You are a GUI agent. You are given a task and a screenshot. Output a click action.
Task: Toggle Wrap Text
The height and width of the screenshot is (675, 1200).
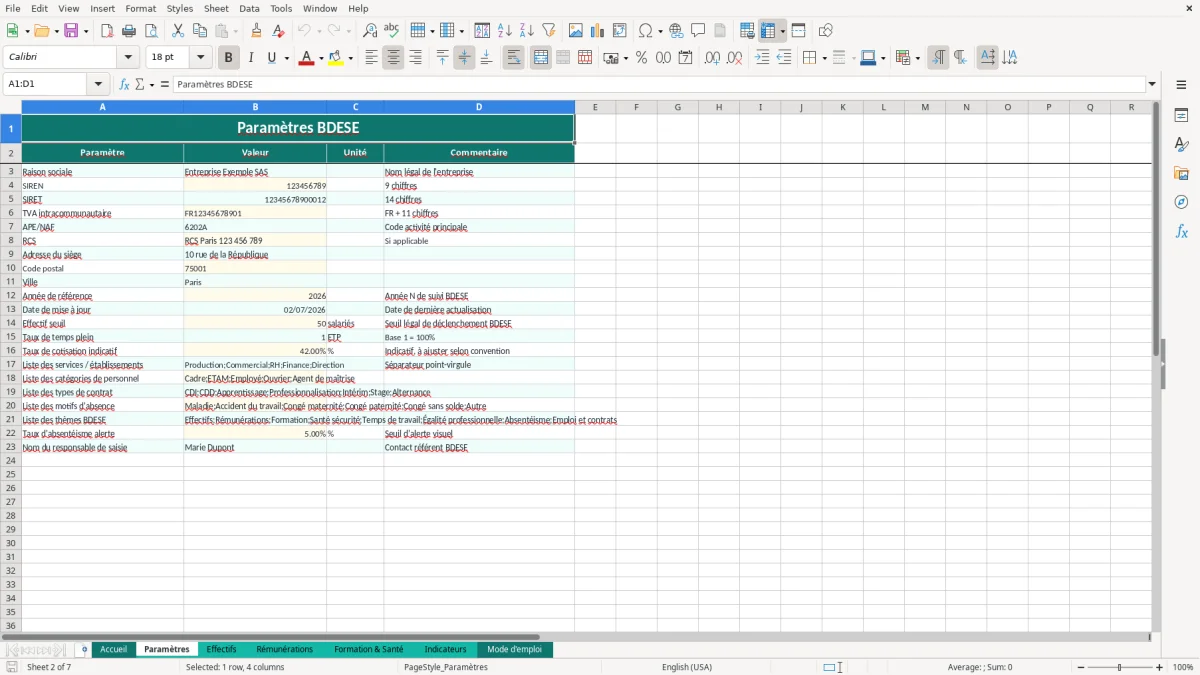pyautogui.click(x=514, y=58)
